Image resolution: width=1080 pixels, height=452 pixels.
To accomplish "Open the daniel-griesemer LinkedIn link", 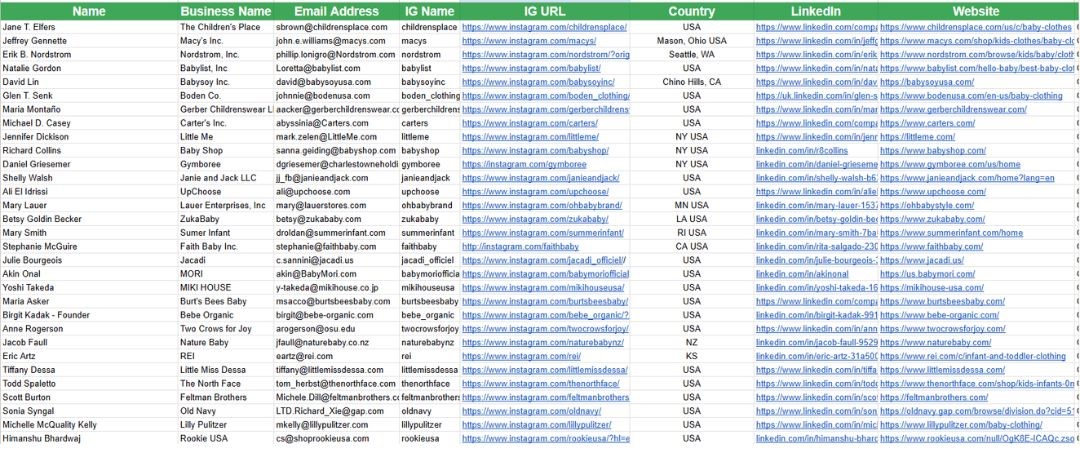I will coord(817,165).
